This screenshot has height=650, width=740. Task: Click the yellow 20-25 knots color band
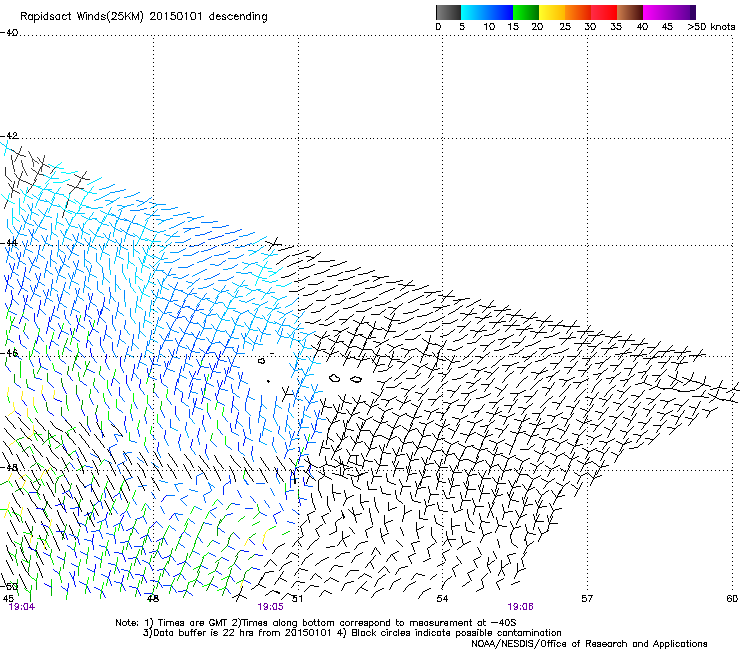click(x=552, y=12)
